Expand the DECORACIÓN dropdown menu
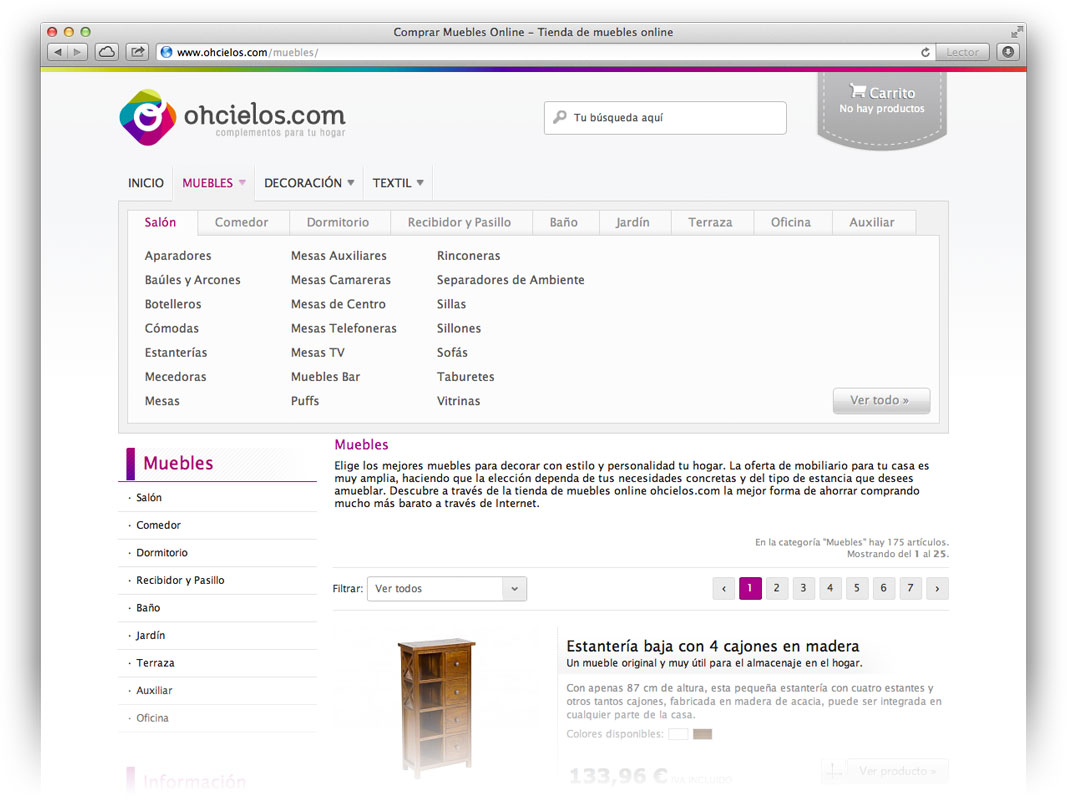1067x800 pixels. point(309,183)
